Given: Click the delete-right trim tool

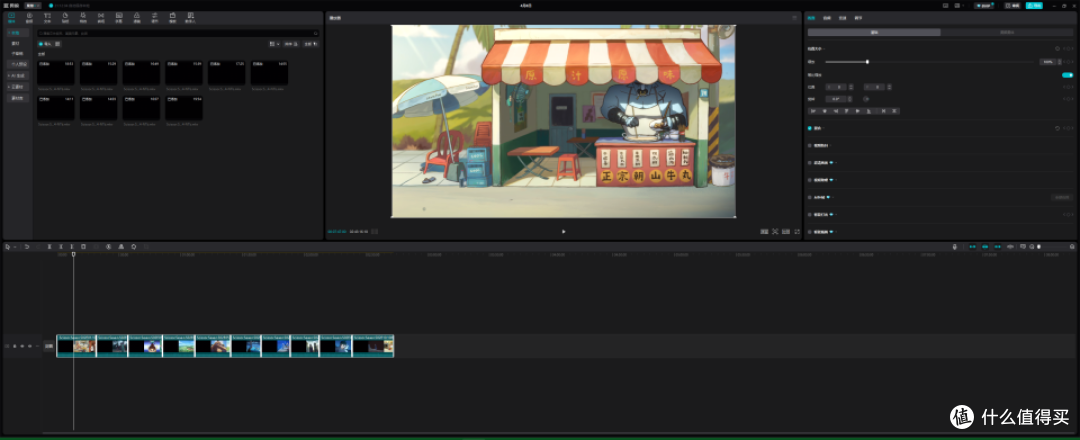Looking at the screenshot, I should (72, 247).
